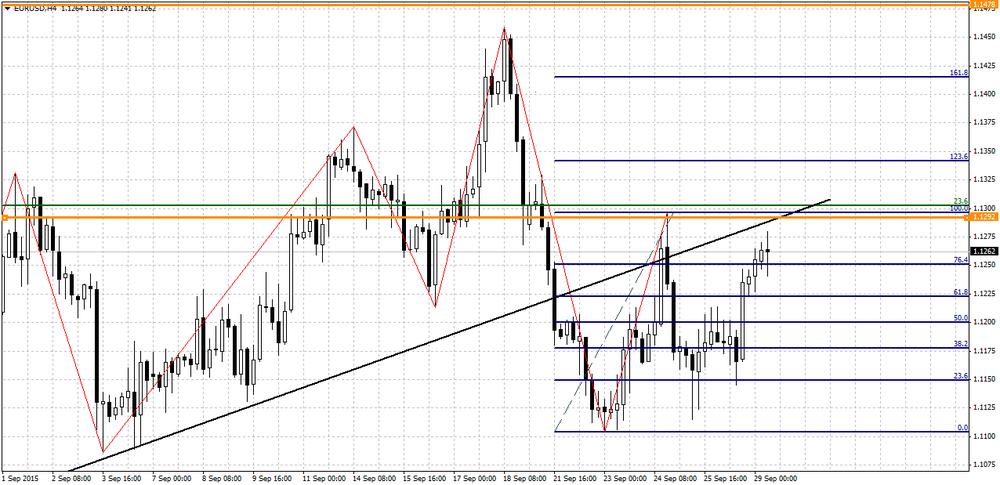Click the EURUSD,H4 chart title text

point(34,8)
